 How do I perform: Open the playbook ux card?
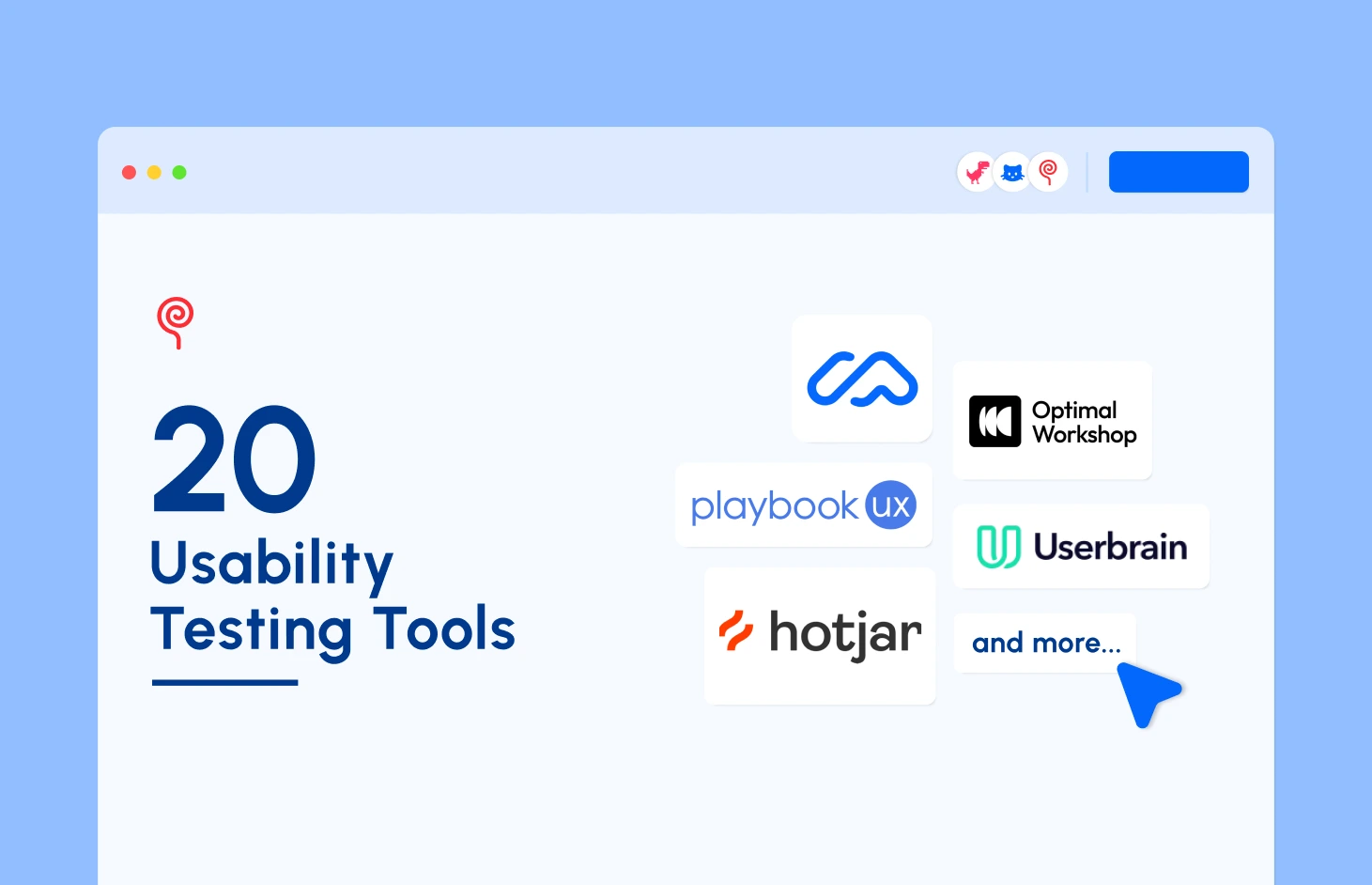804,505
